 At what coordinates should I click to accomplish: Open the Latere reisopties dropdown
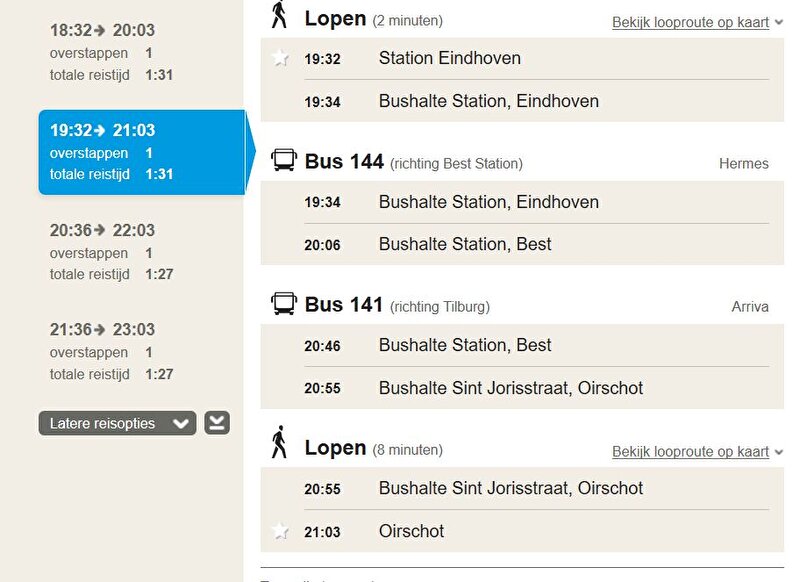coord(117,423)
